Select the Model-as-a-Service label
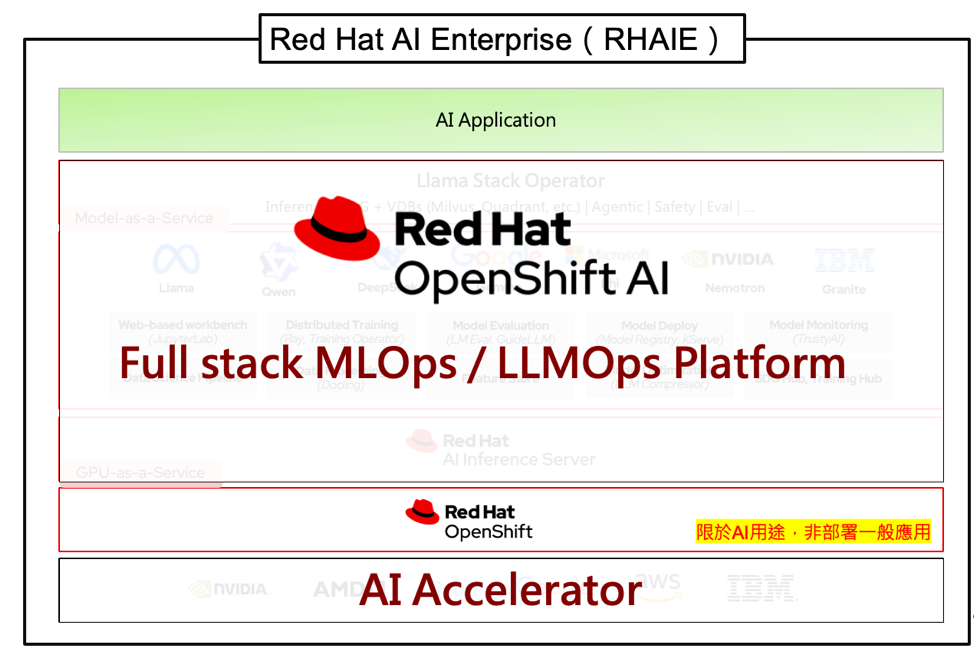974x652 pixels. tap(144, 218)
